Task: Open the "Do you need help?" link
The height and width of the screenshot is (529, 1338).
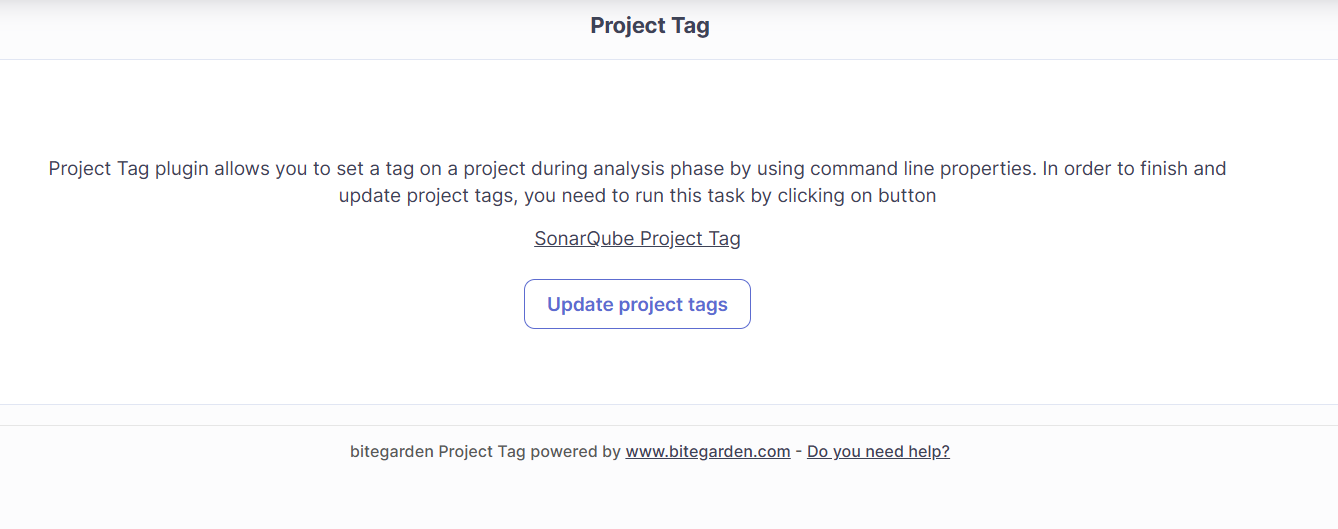Action: click(x=878, y=452)
